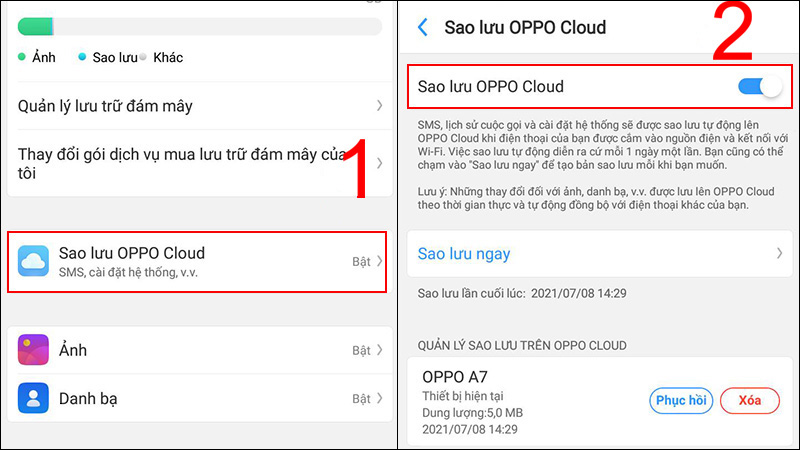Screen dimensions: 800x450
Task: Open the chevron on the Danh bạ row
Action: (x=379, y=398)
